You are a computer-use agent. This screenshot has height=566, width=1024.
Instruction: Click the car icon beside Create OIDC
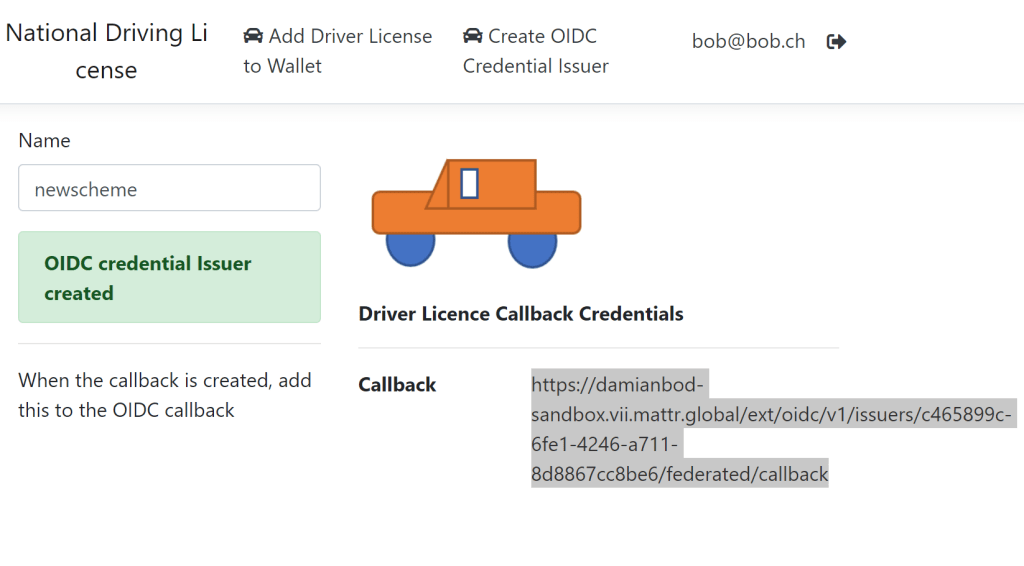coord(472,37)
